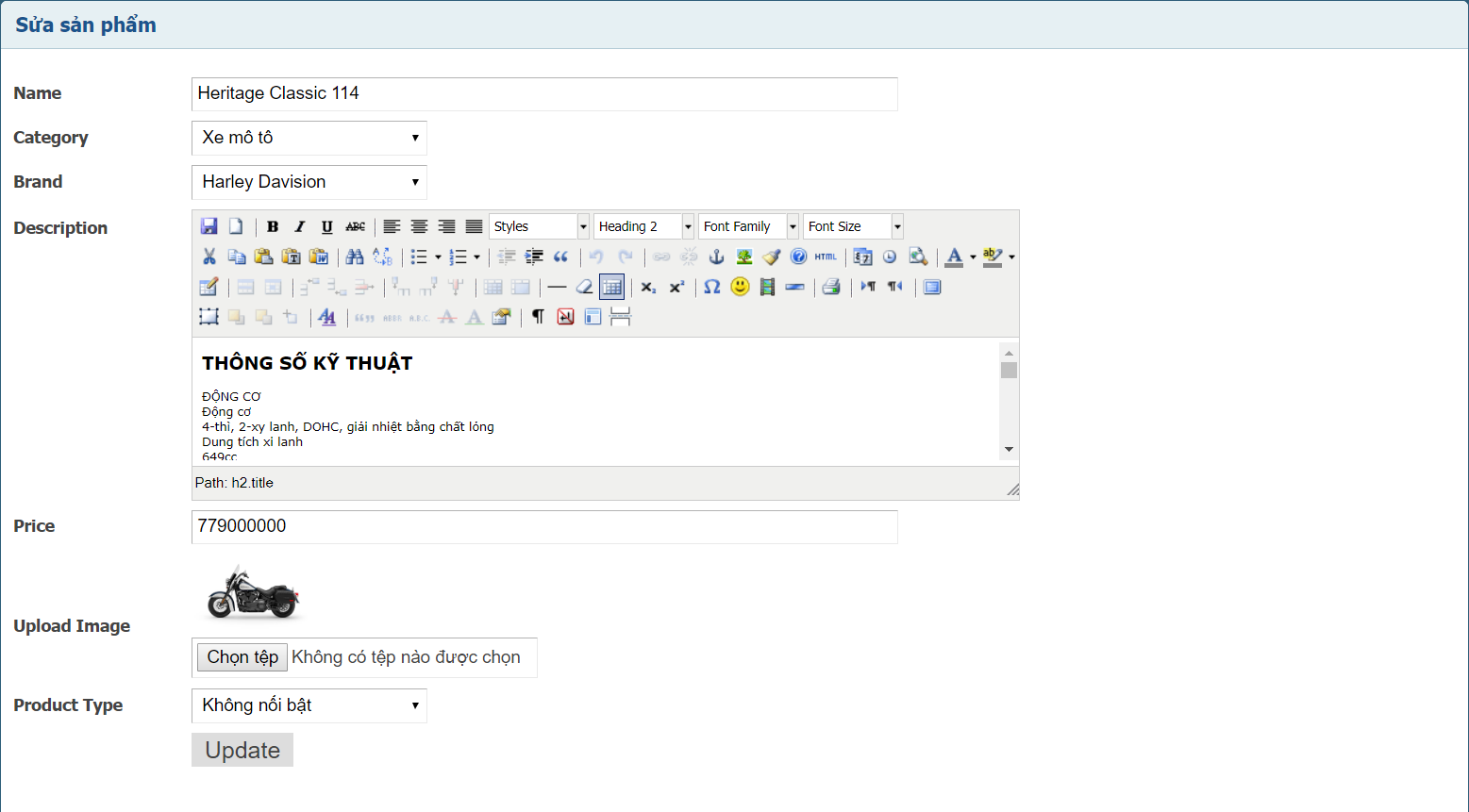
Task: Click Paste from Word icon
Action: coord(319,257)
